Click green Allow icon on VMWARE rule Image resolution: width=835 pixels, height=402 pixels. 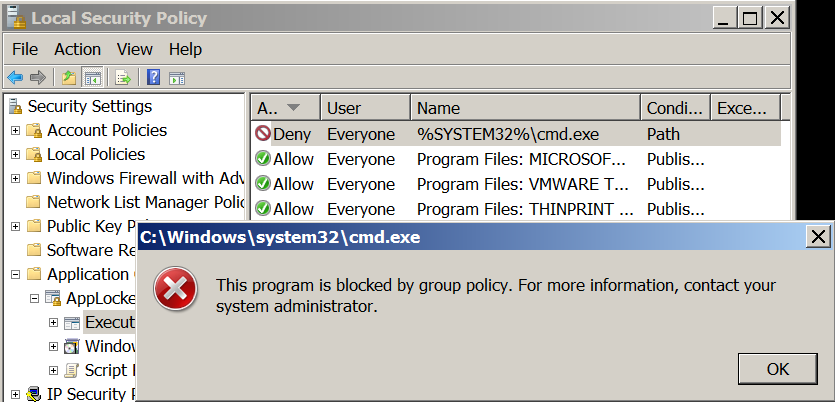click(263, 183)
